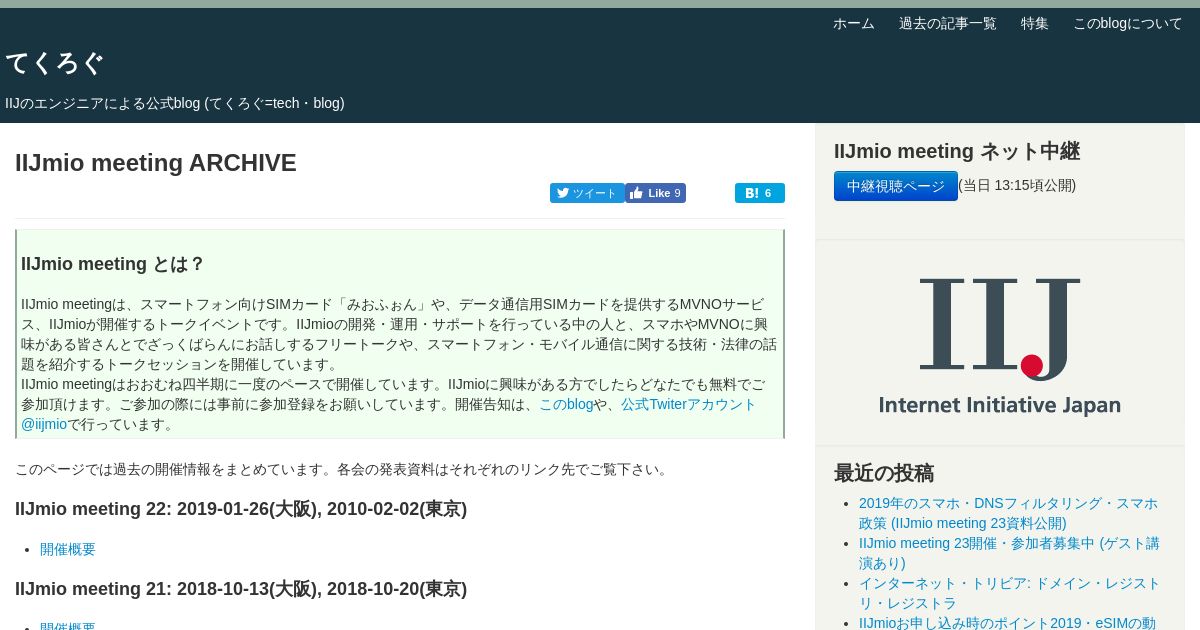Open 開催概要 under IIJmio meeting 22

point(68,549)
